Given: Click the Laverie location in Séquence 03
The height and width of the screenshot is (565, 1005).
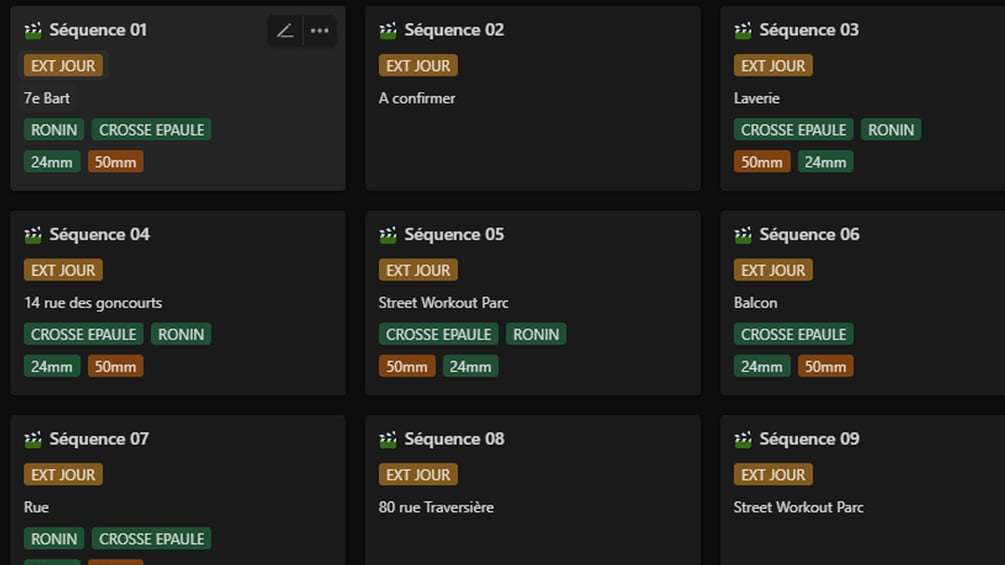Looking at the screenshot, I should pyautogui.click(x=756, y=98).
